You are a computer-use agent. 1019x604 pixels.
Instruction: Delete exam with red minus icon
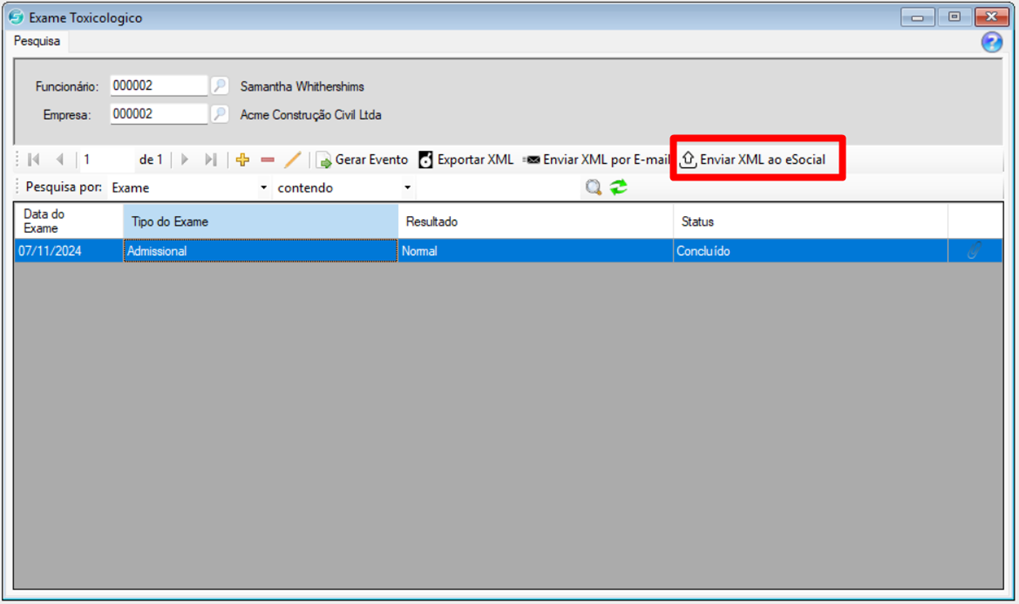267,159
